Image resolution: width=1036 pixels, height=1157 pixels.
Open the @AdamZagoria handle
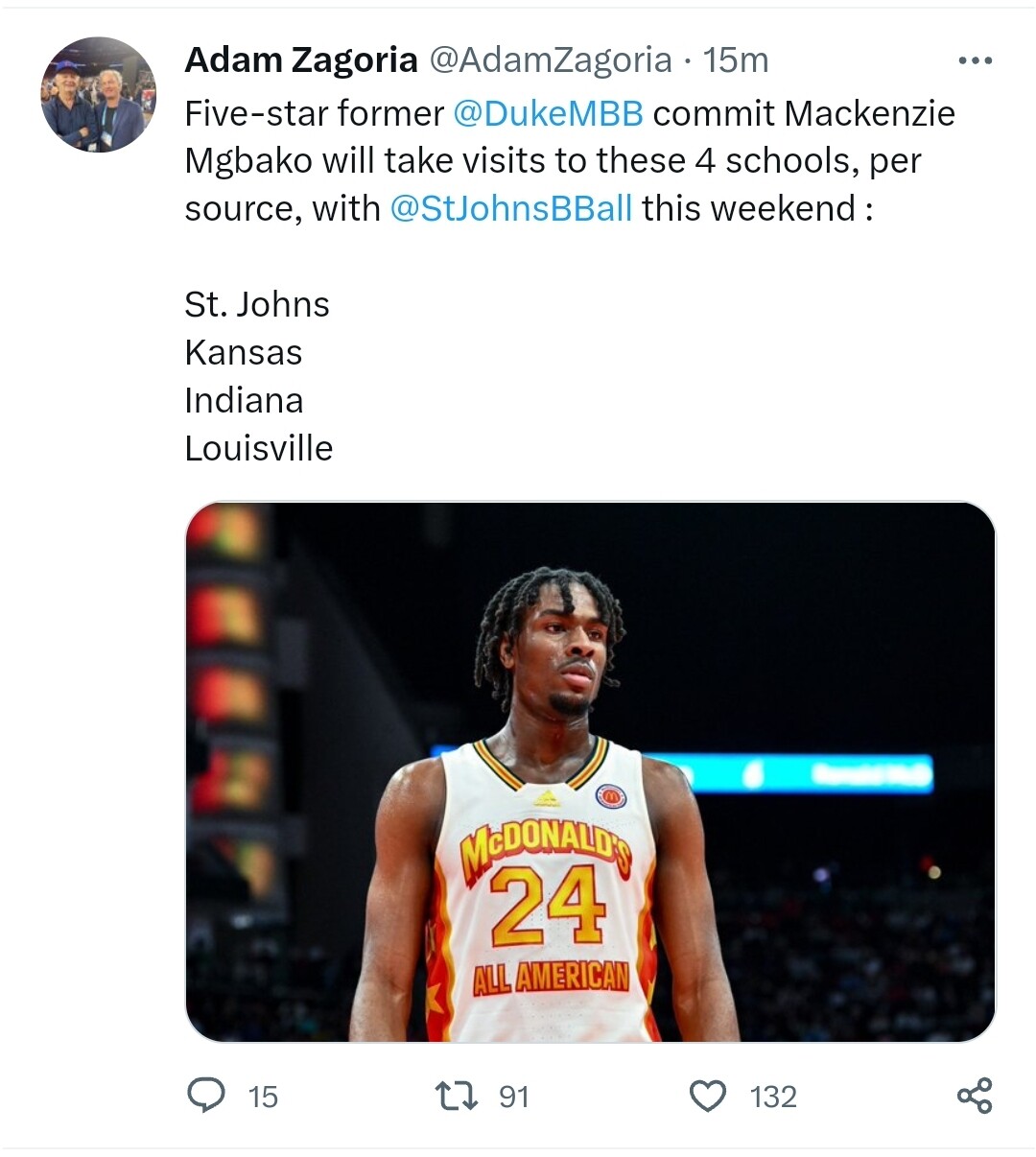tap(550, 59)
